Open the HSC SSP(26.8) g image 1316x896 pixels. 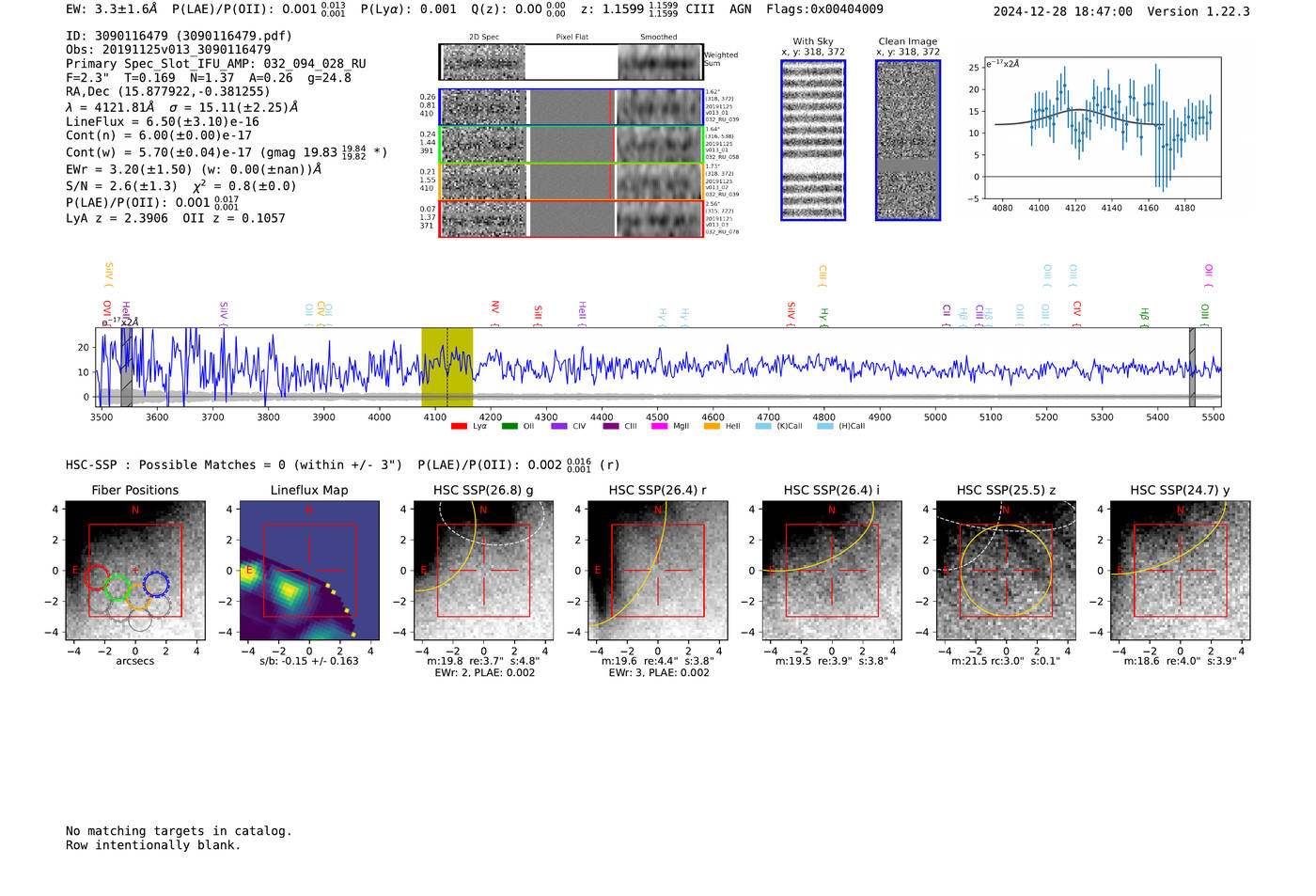[483, 571]
